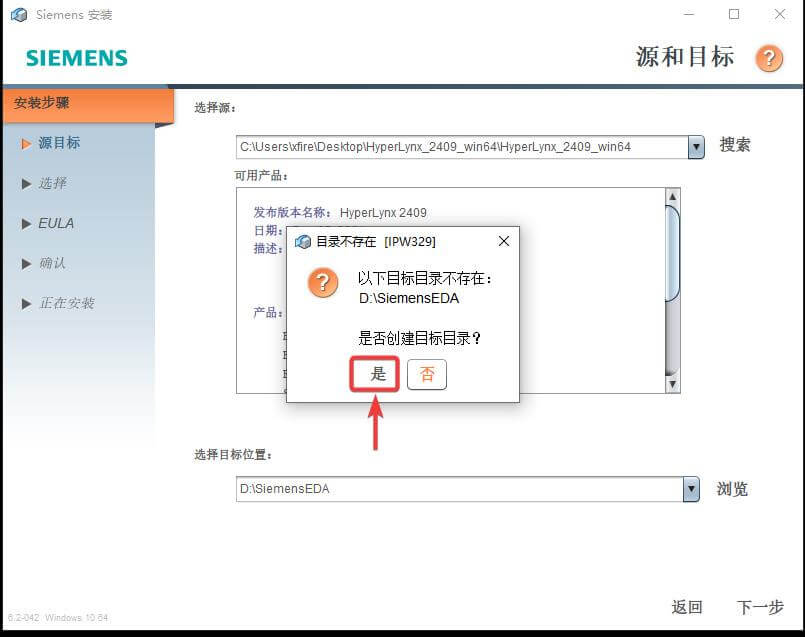Click the 选择目标位置 label

pyautogui.click(x=233, y=455)
